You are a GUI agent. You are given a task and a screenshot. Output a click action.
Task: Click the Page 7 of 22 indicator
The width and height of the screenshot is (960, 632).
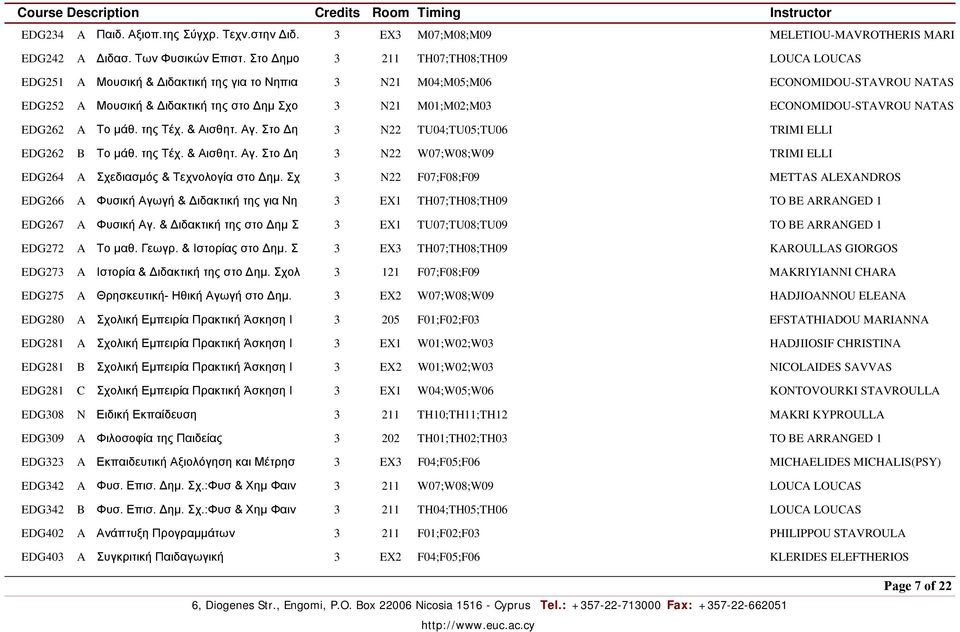pos(918,586)
